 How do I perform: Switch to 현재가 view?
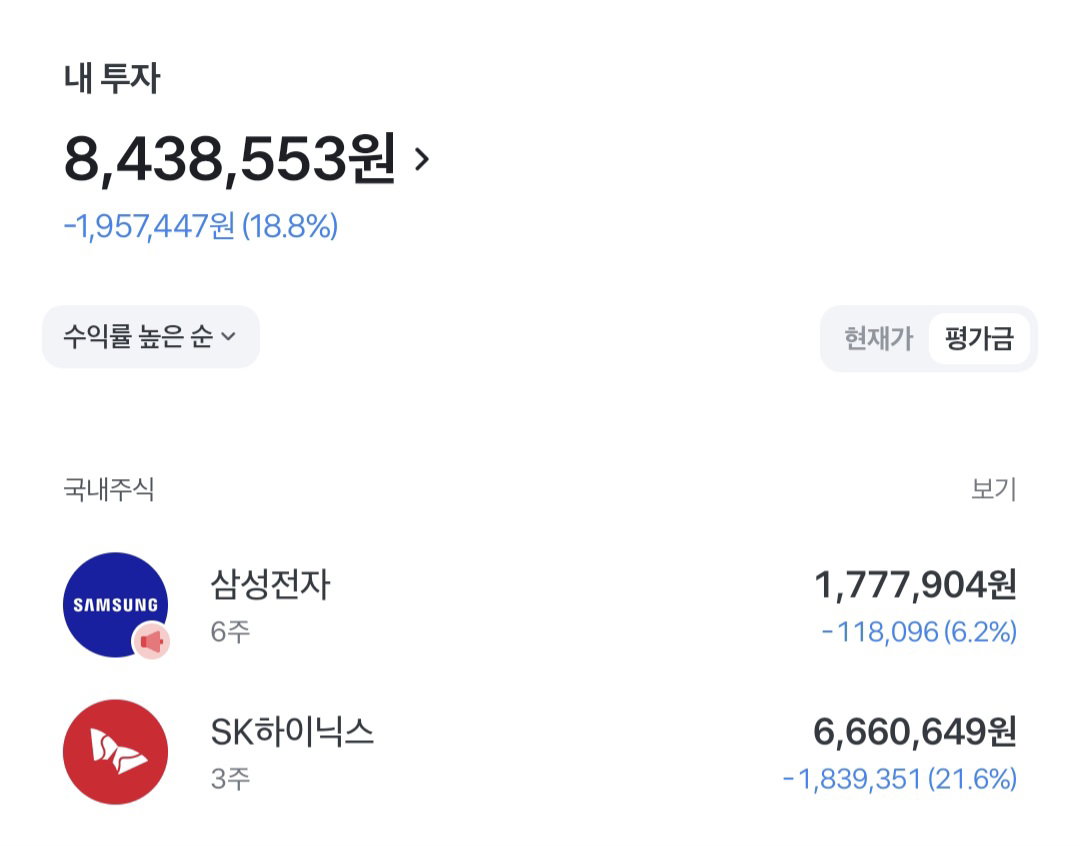(878, 338)
